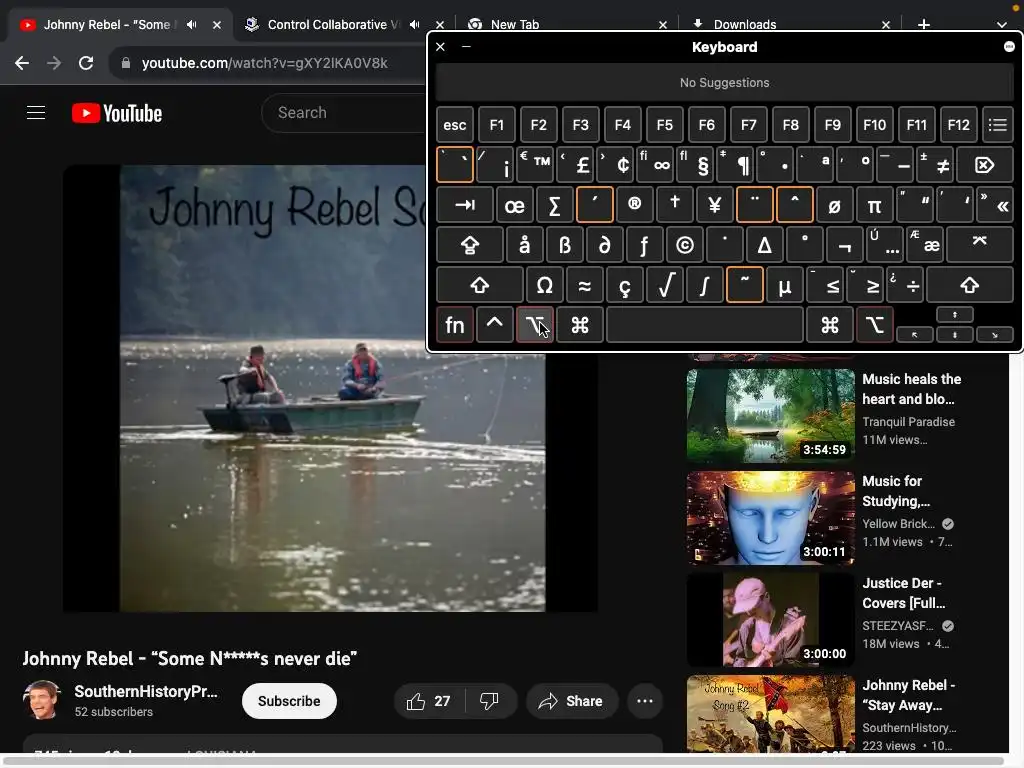Dislike the video with thumbs down
The image size is (1024, 768).
pyautogui.click(x=489, y=701)
